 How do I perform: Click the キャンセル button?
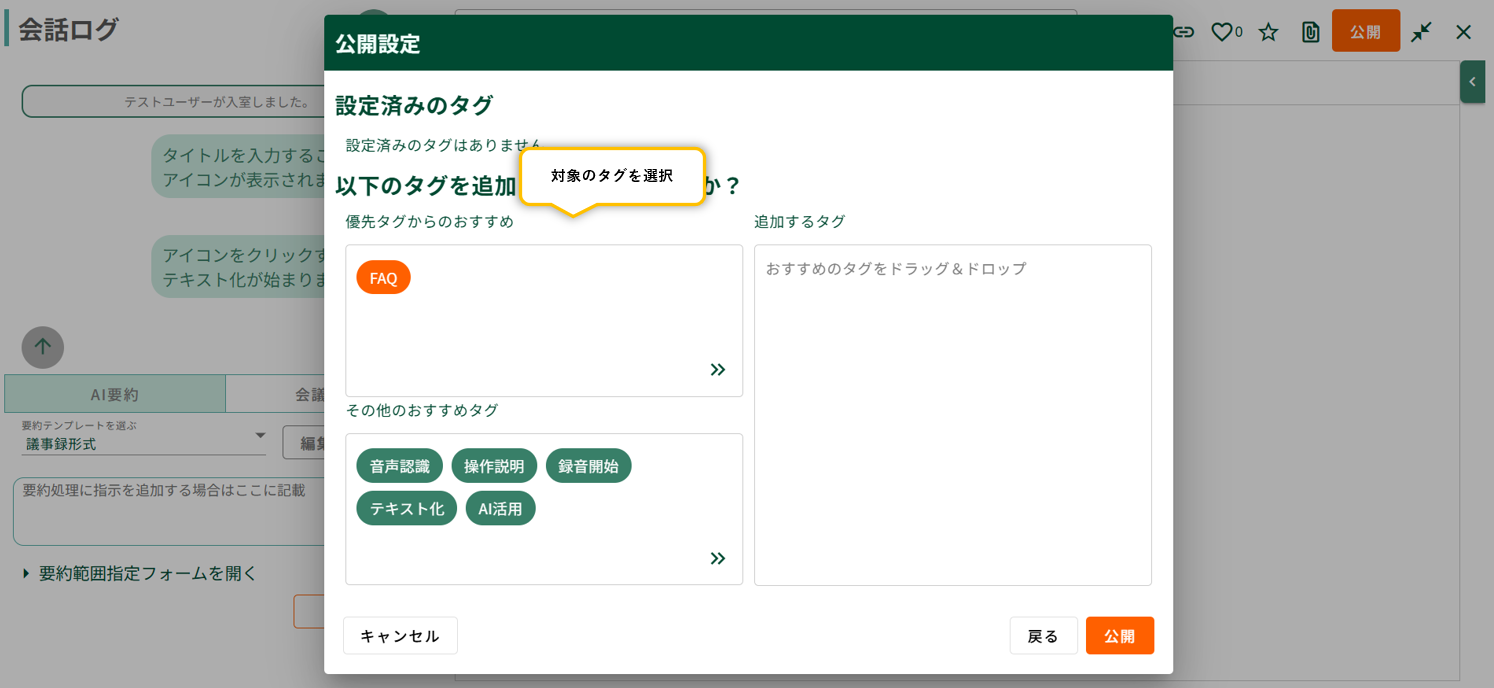coord(400,636)
